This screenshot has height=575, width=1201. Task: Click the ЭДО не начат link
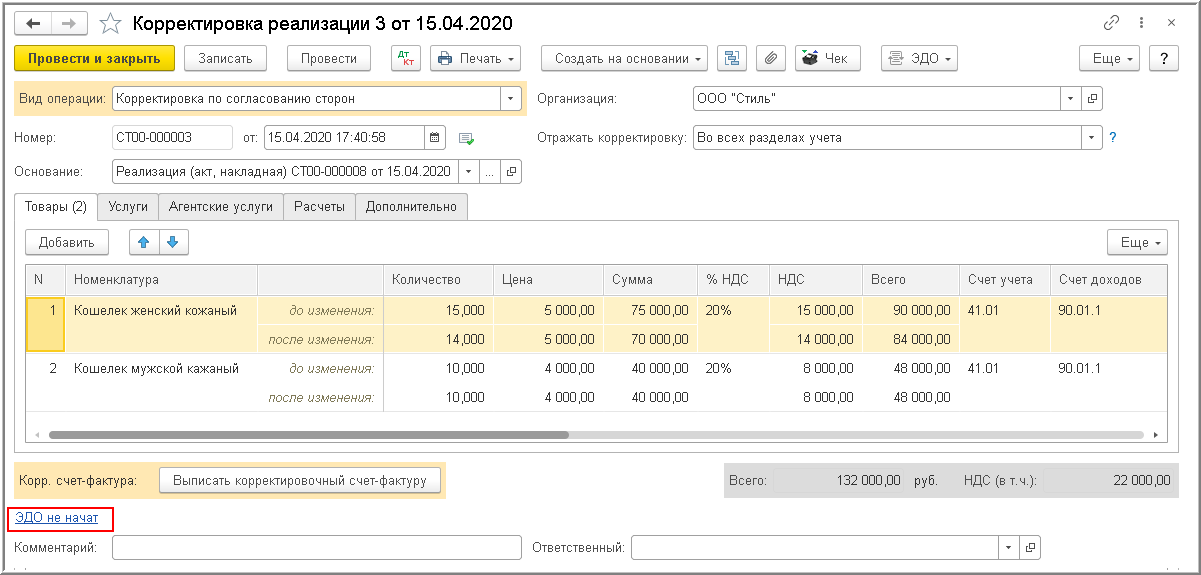(x=57, y=518)
